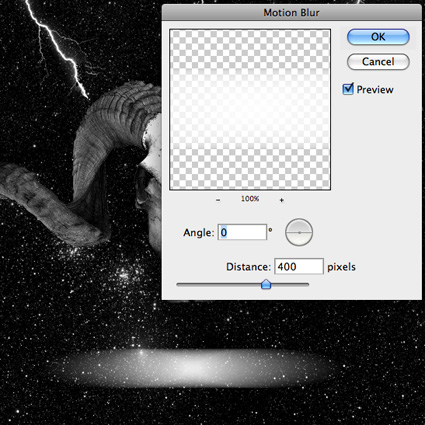Zoom in preview with plus button
Screen dimensions: 425x425
click(x=282, y=200)
